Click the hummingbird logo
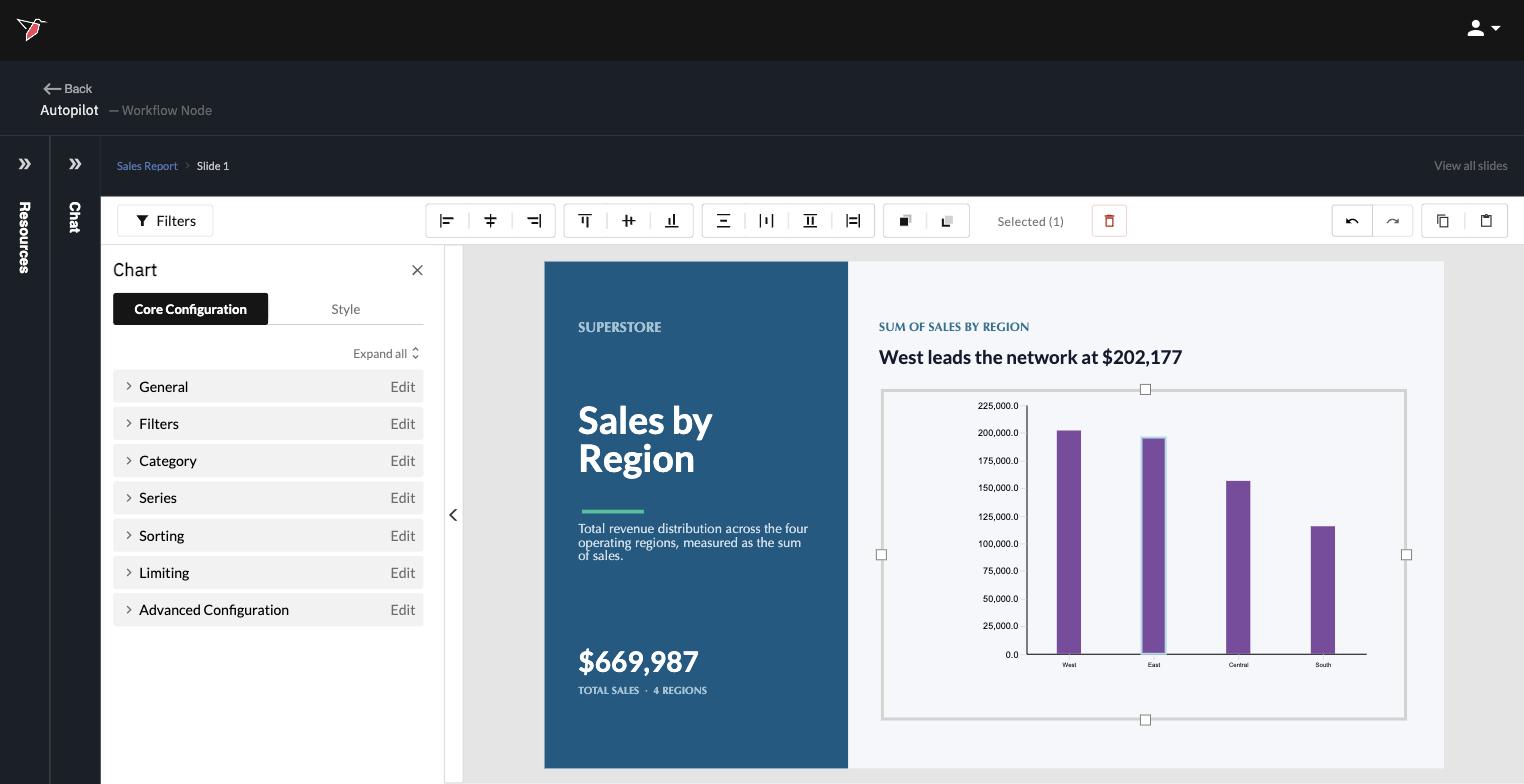1524x784 pixels. (x=32, y=29)
